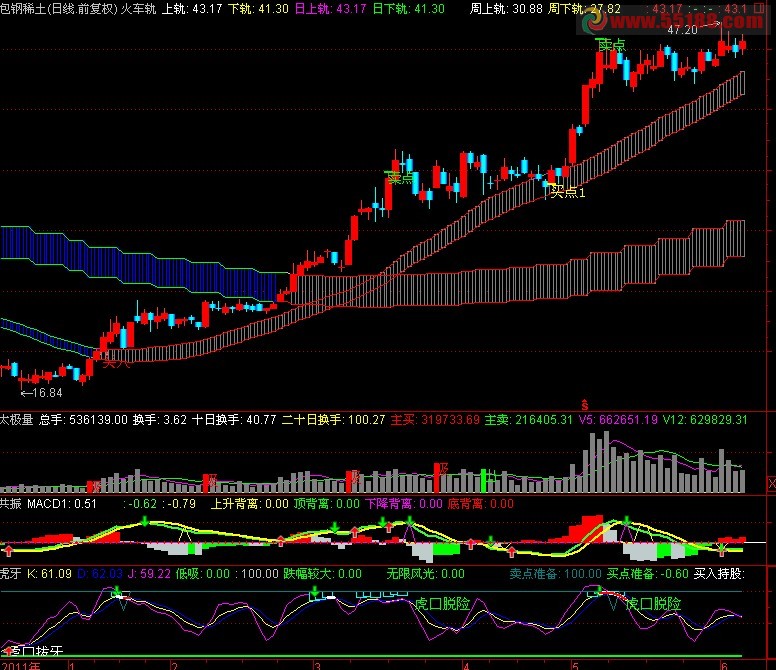Viewport: 776px width, 670px height.
Task: Jump to month 5 on time axis
Action: [575, 666]
